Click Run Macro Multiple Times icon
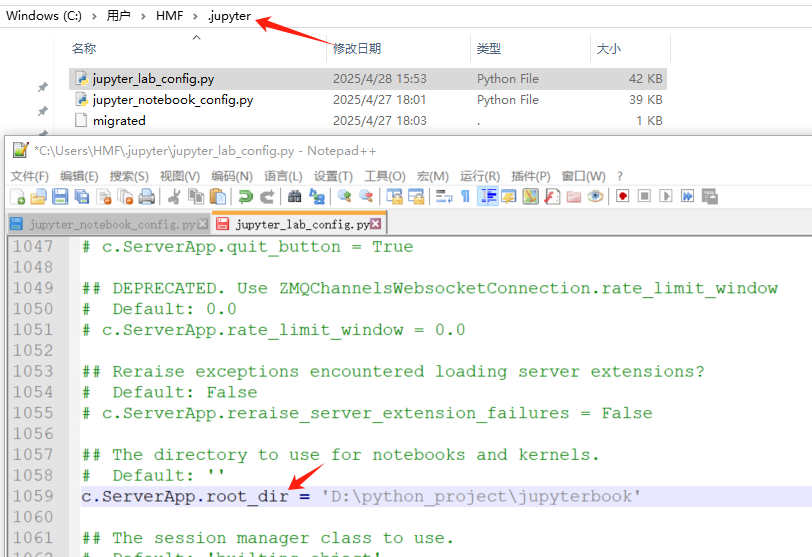812x557 pixels. point(688,197)
